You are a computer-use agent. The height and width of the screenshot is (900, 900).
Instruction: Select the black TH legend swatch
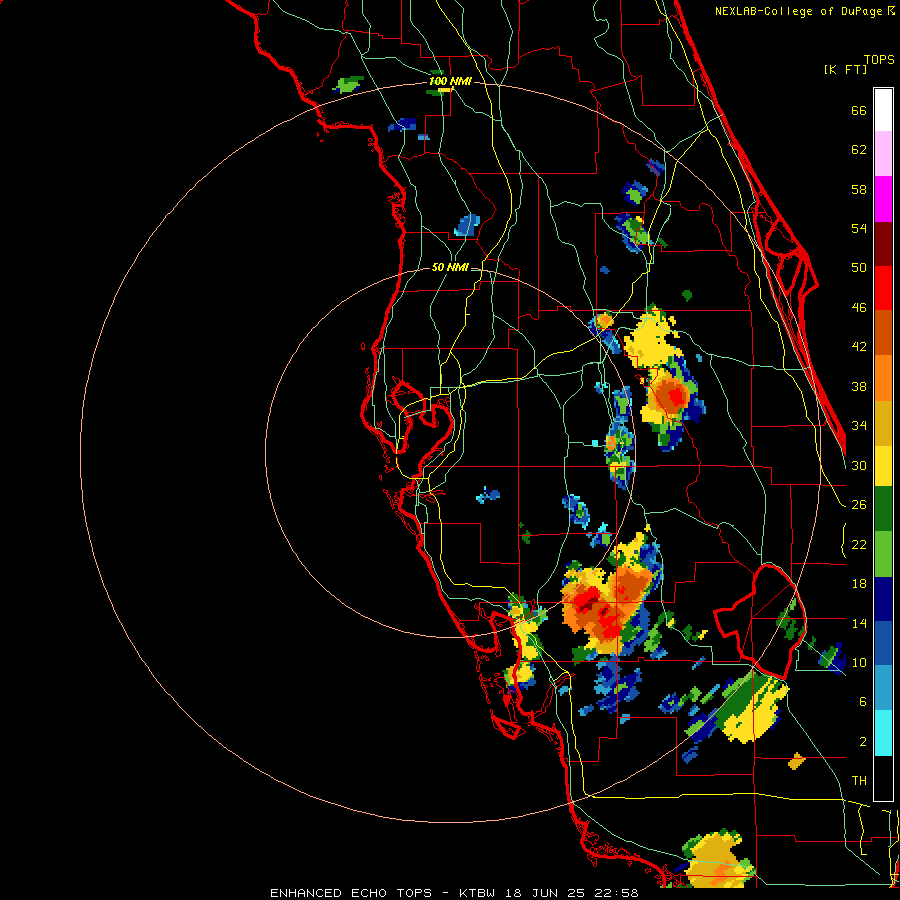883,778
